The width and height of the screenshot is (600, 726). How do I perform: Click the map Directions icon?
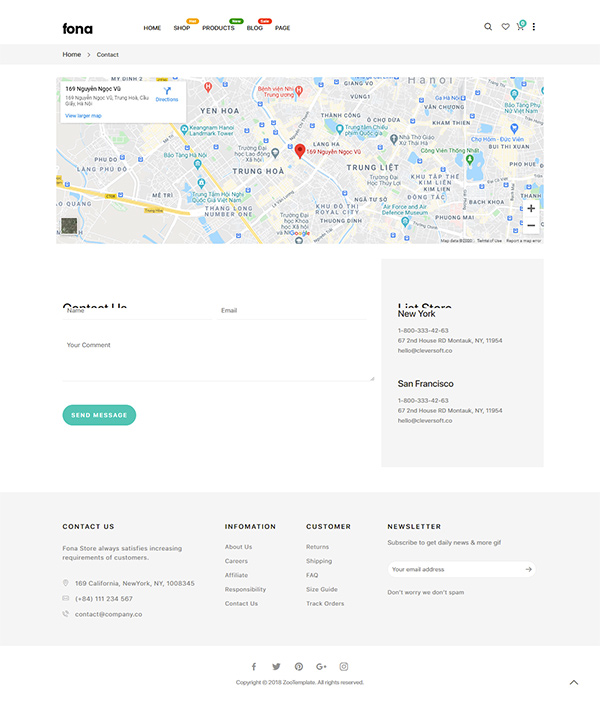click(167, 92)
